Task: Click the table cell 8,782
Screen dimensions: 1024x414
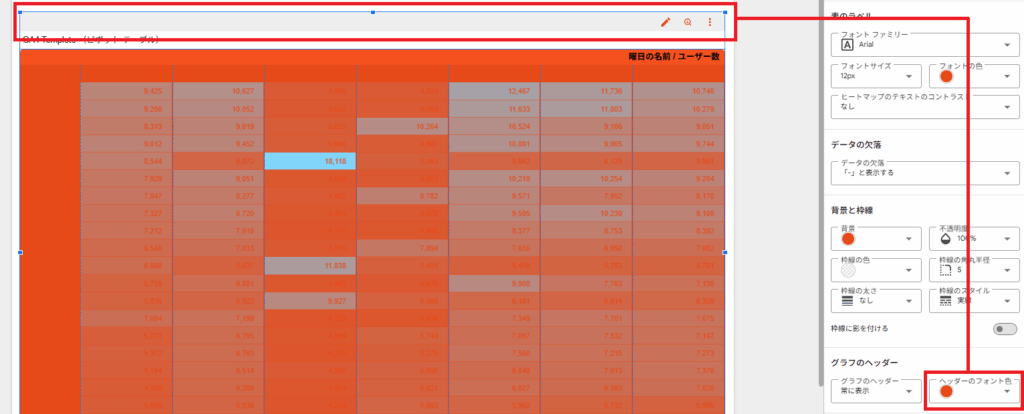Action: (x=402, y=196)
